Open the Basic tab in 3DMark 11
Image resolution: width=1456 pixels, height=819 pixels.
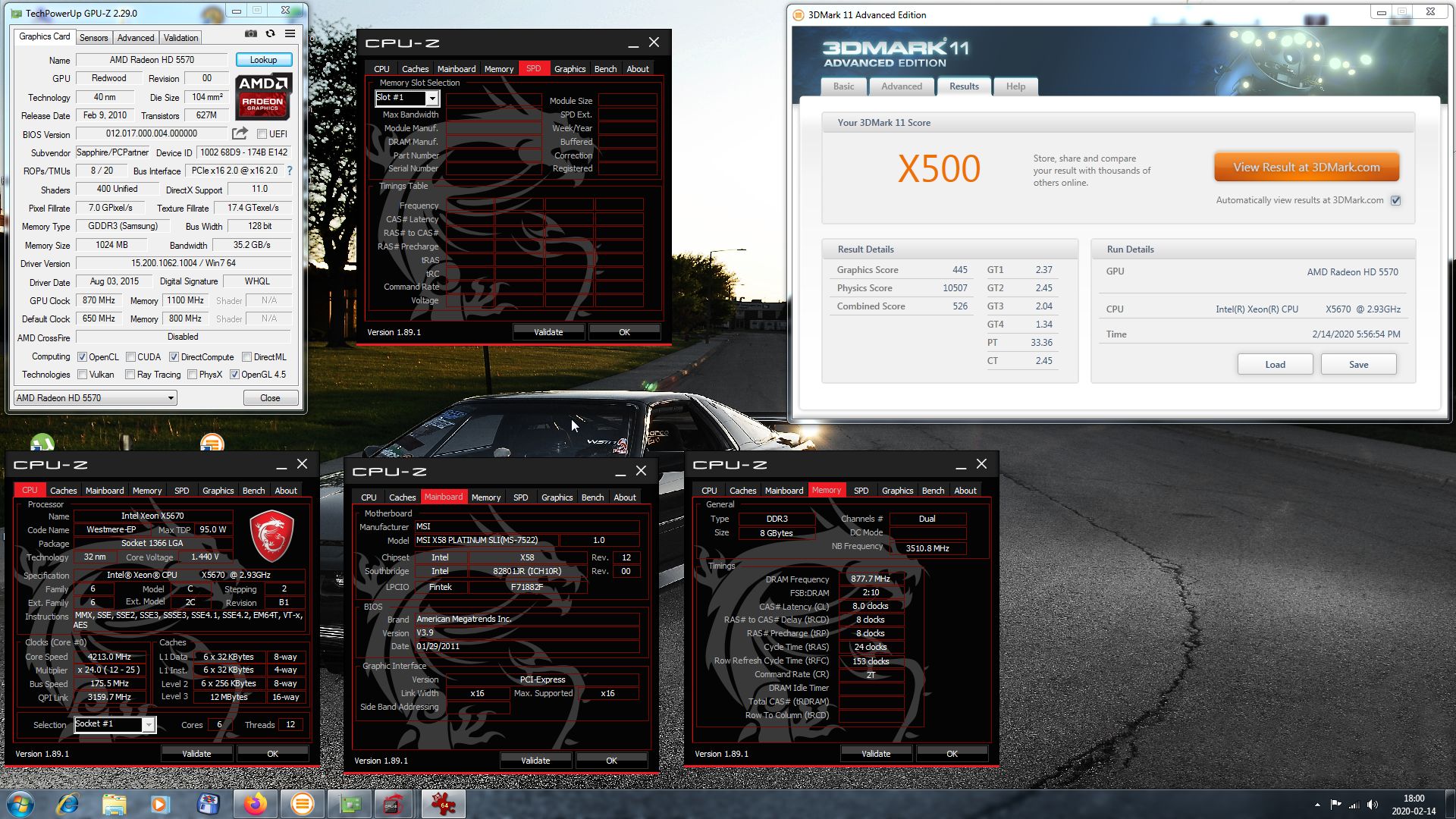843,86
